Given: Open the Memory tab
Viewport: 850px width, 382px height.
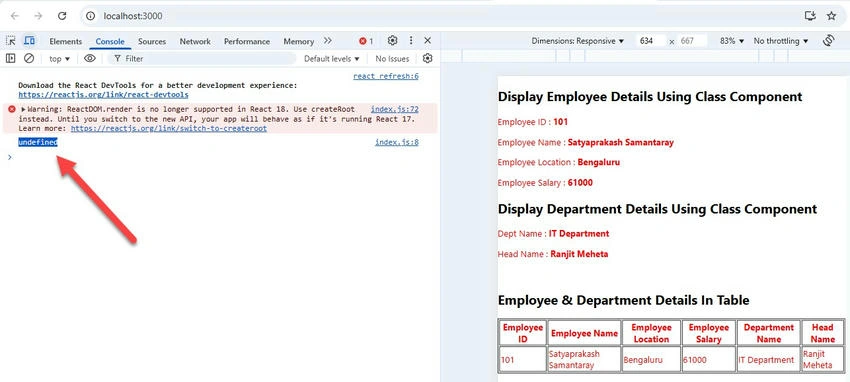Looking at the screenshot, I should coord(299,41).
